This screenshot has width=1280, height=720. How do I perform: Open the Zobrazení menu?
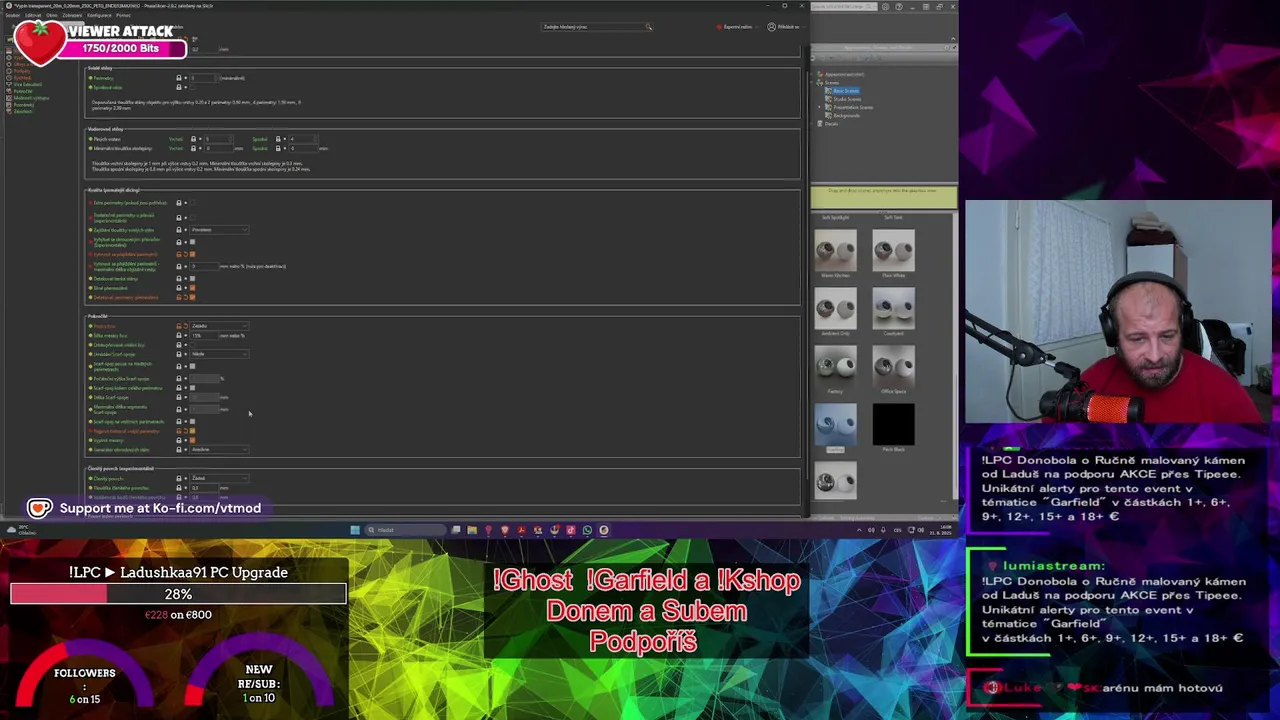pyautogui.click(x=72, y=15)
